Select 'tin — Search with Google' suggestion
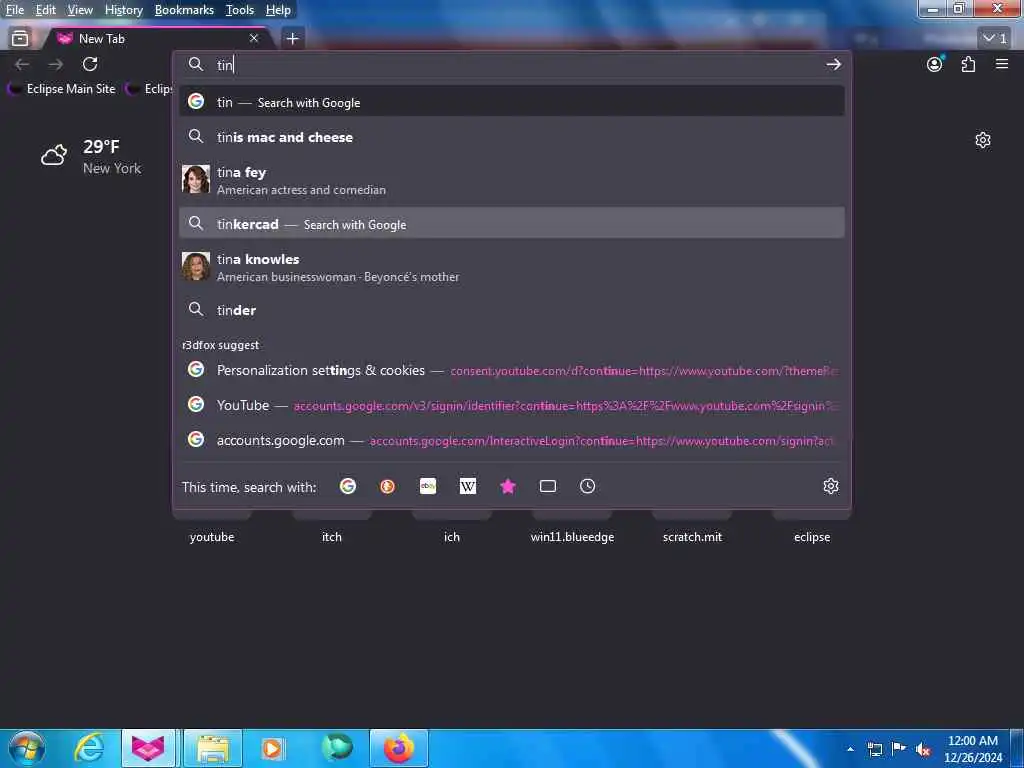 [511, 102]
